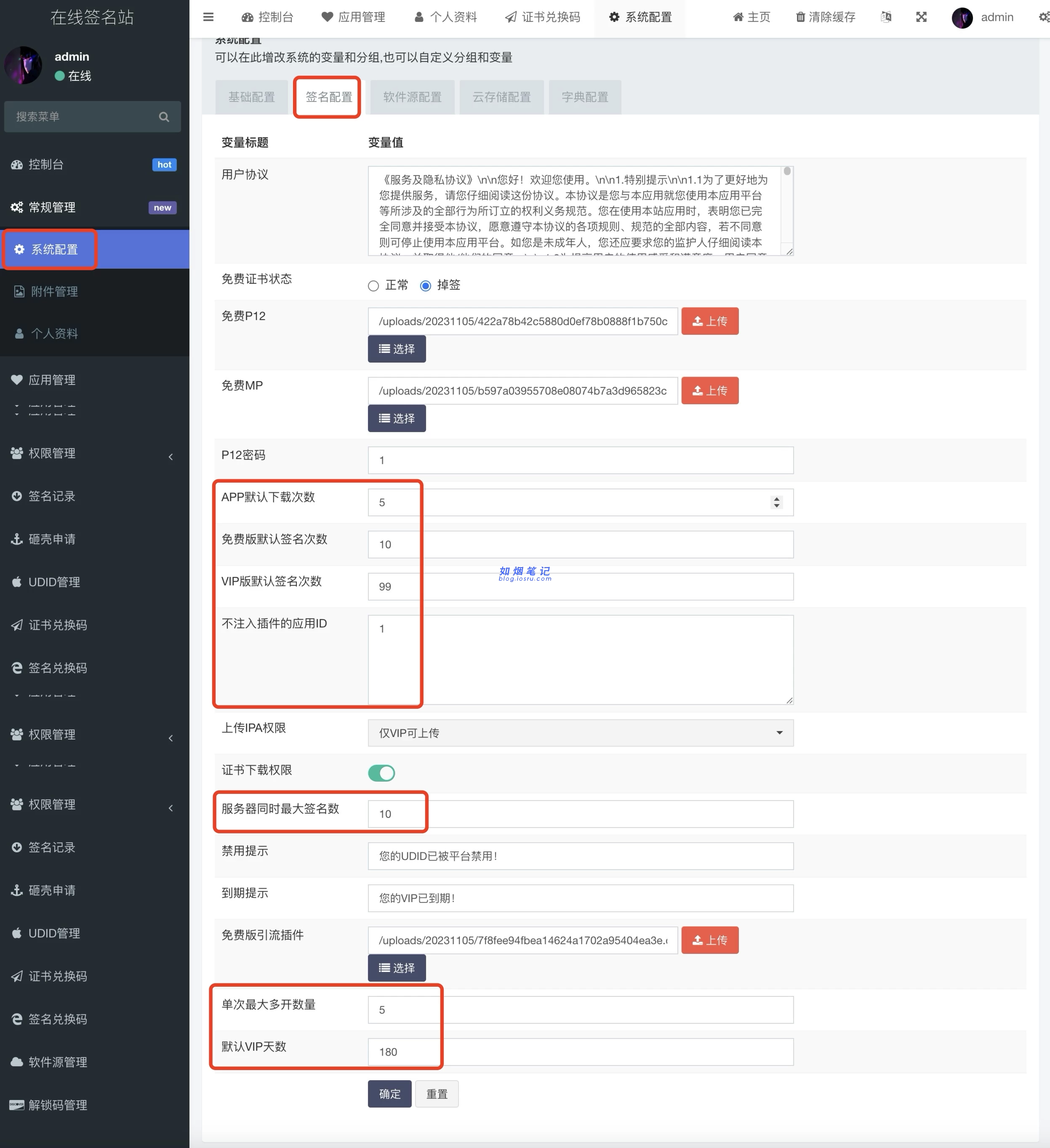Click the search magnifier icon in sidebar
1050x1148 pixels.
coord(164,117)
